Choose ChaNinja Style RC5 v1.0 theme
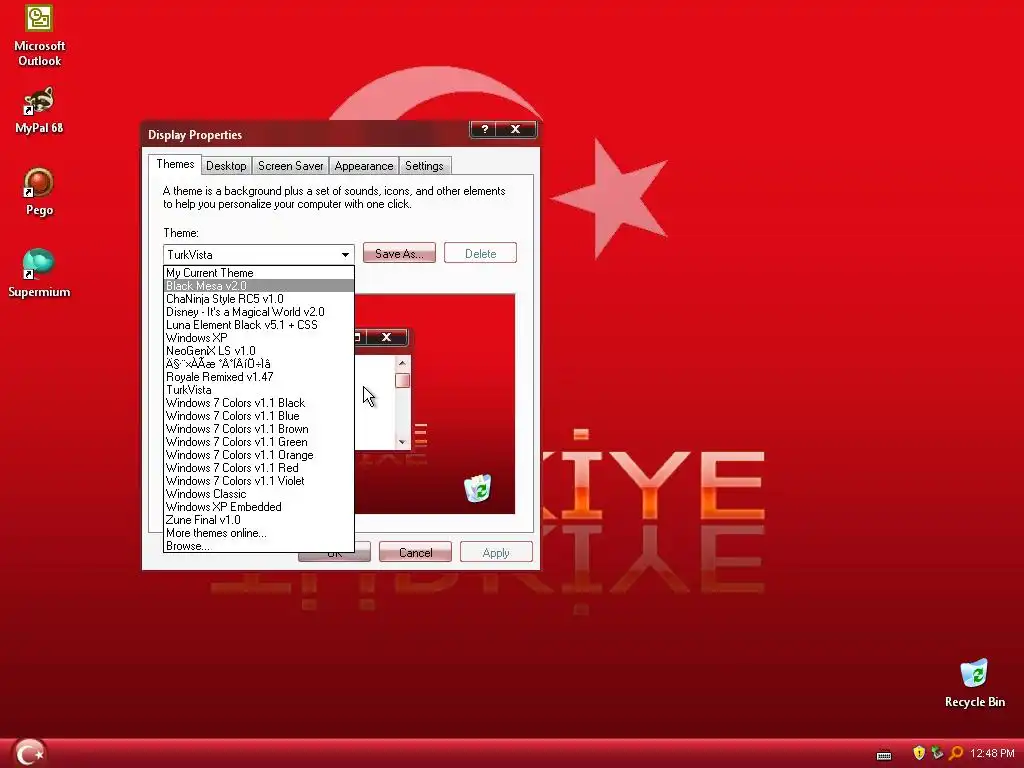The width and height of the screenshot is (1024, 768). [259, 299]
